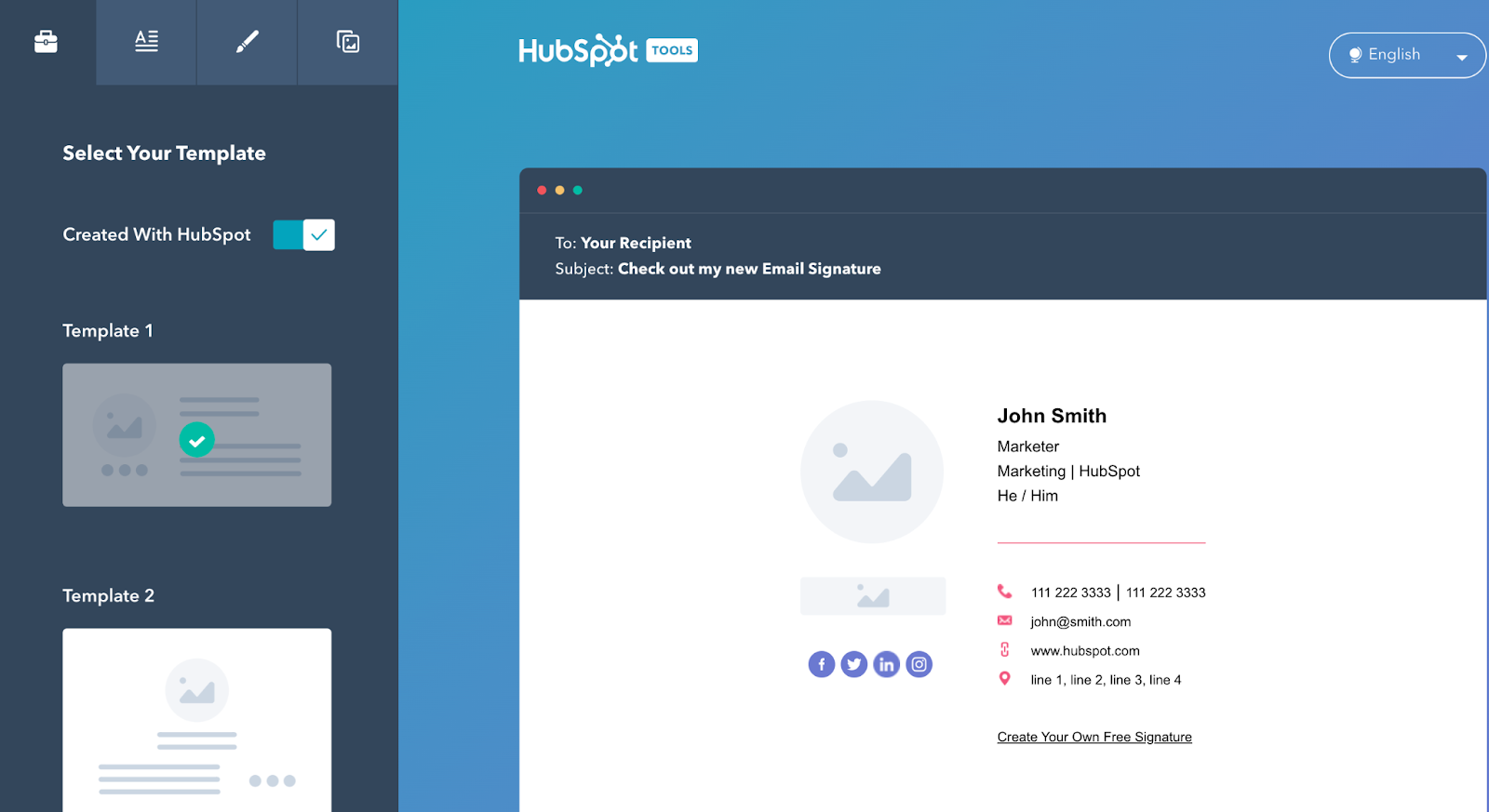1489x812 pixels.
Task: Click the Marketer job title text
Action: [x=1028, y=446]
